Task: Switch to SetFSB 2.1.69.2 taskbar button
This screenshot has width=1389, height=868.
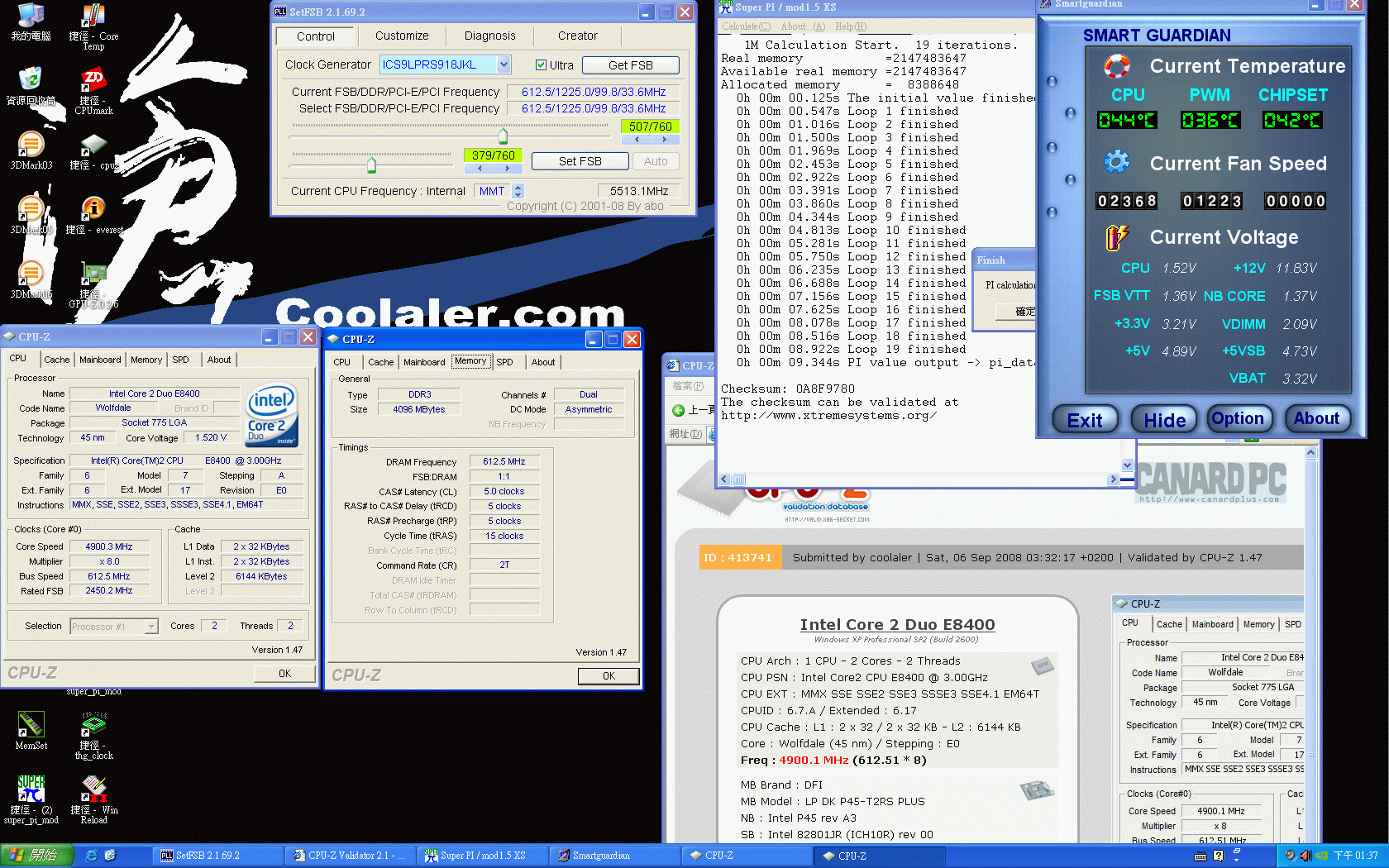Action: click(217, 856)
